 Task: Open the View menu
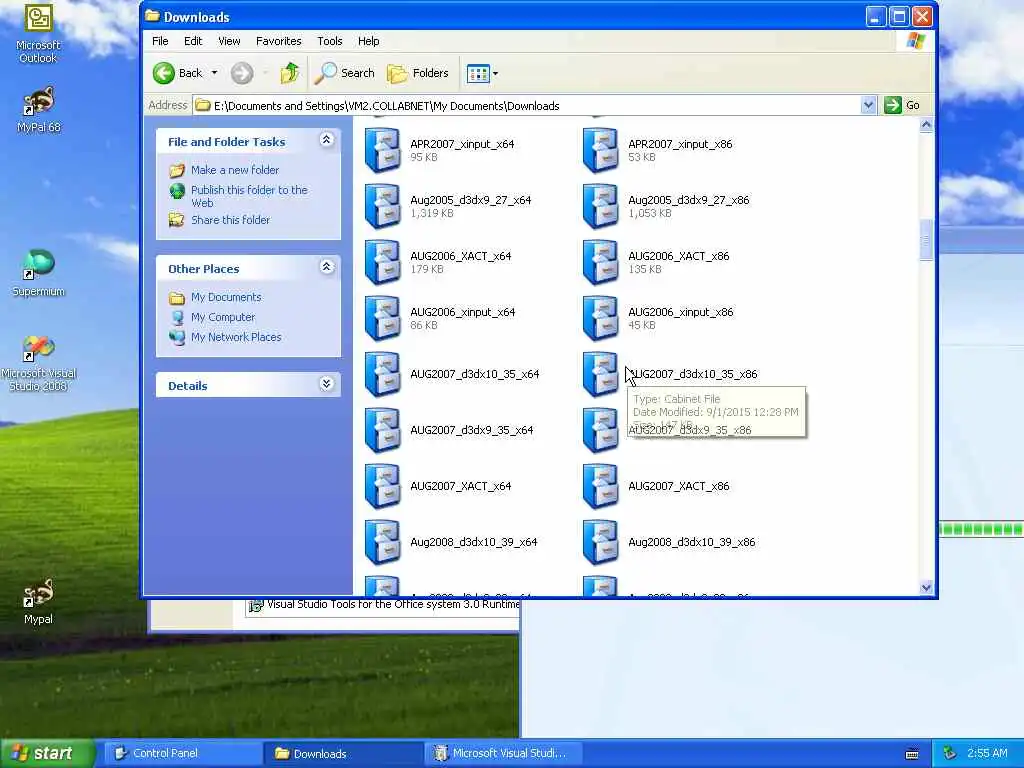coord(229,41)
